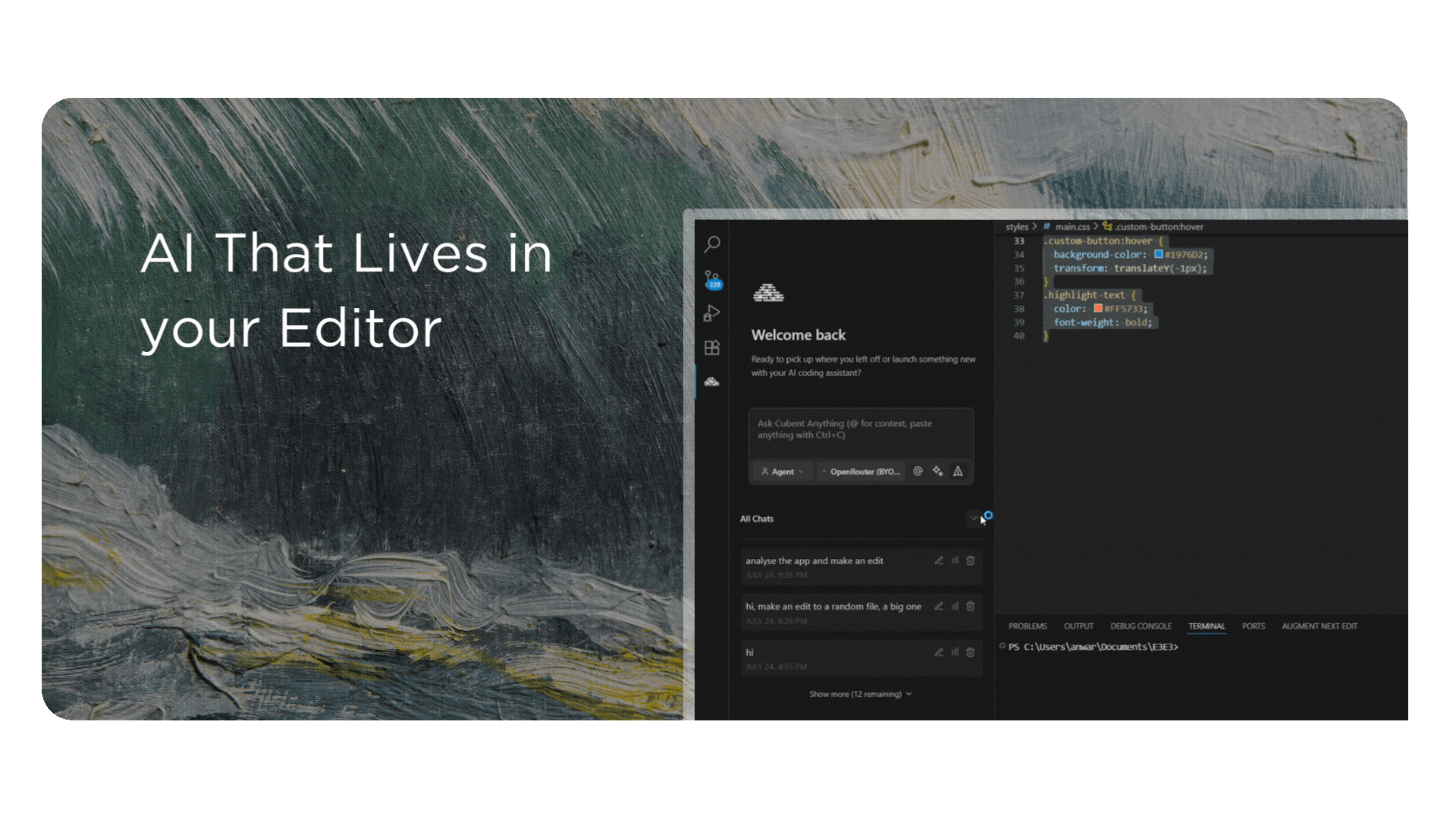Screen dimensions: 1456x819
Task: Click the sparkle enhance prompt icon
Action: (938, 471)
